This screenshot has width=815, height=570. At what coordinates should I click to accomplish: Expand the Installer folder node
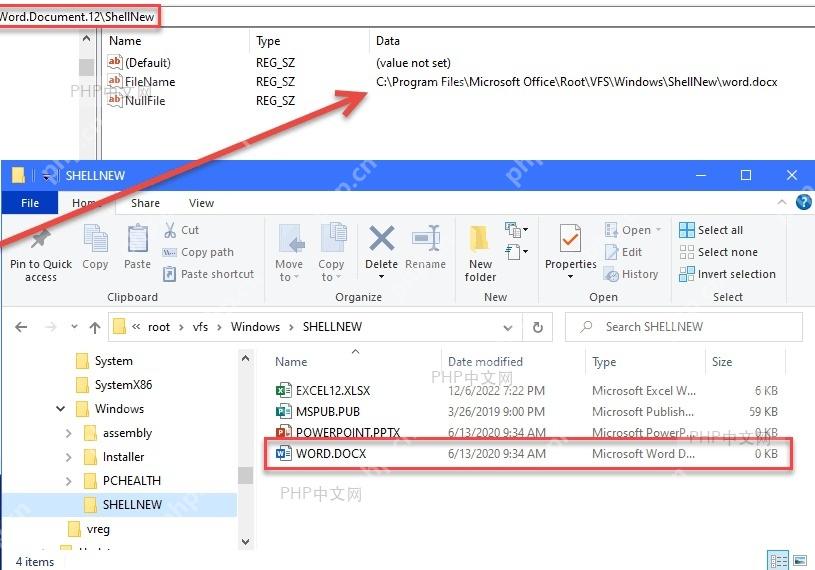pyautogui.click(x=68, y=457)
